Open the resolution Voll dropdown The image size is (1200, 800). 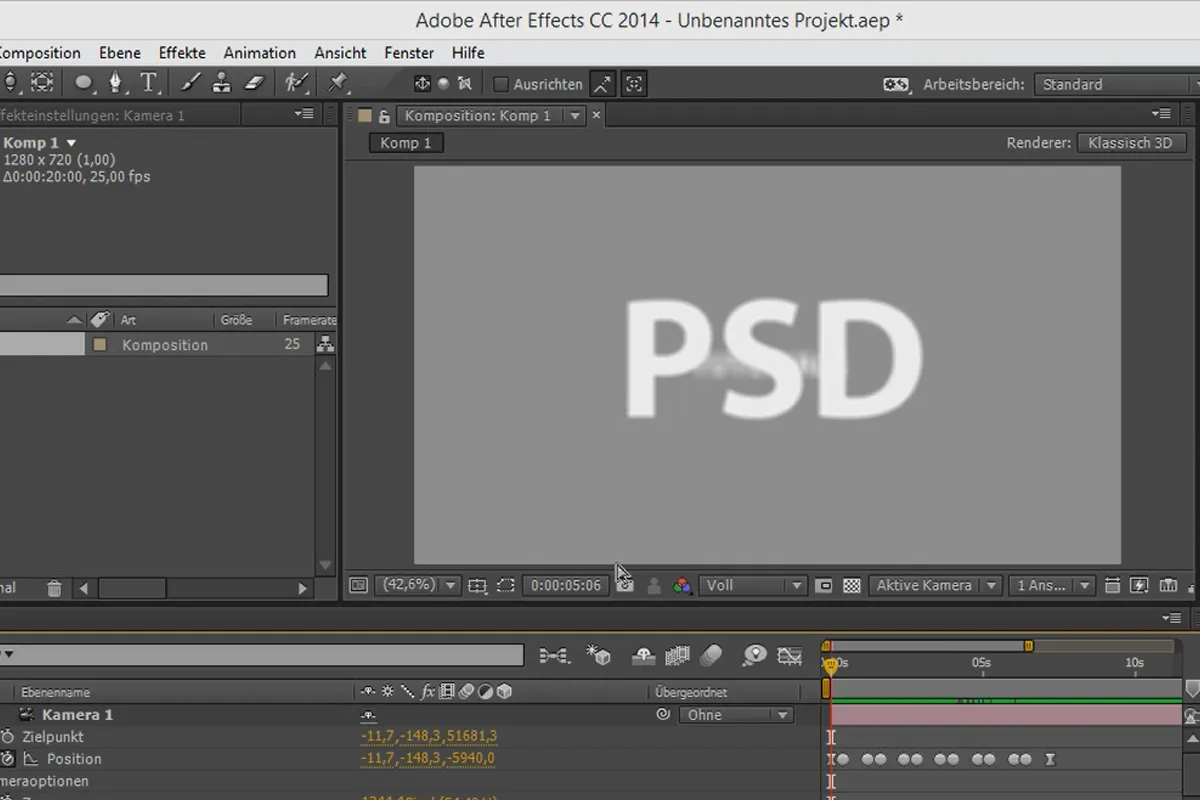click(752, 586)
